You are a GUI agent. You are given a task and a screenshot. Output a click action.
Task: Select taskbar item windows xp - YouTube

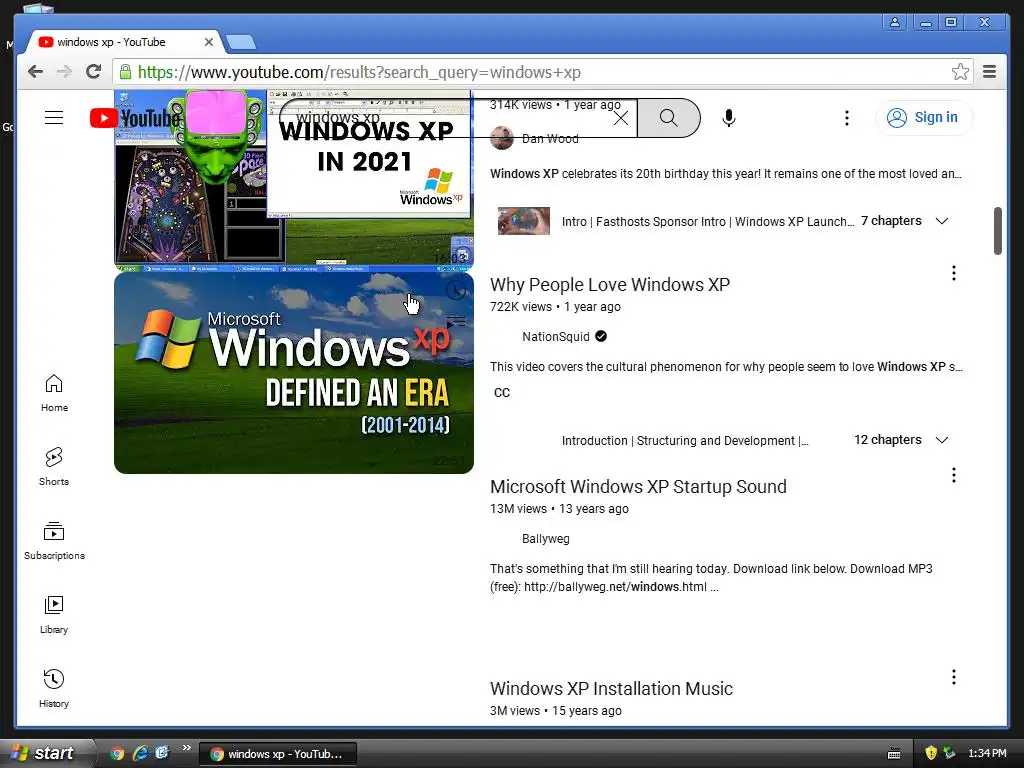pyautogui.click(x=278, y=754)
